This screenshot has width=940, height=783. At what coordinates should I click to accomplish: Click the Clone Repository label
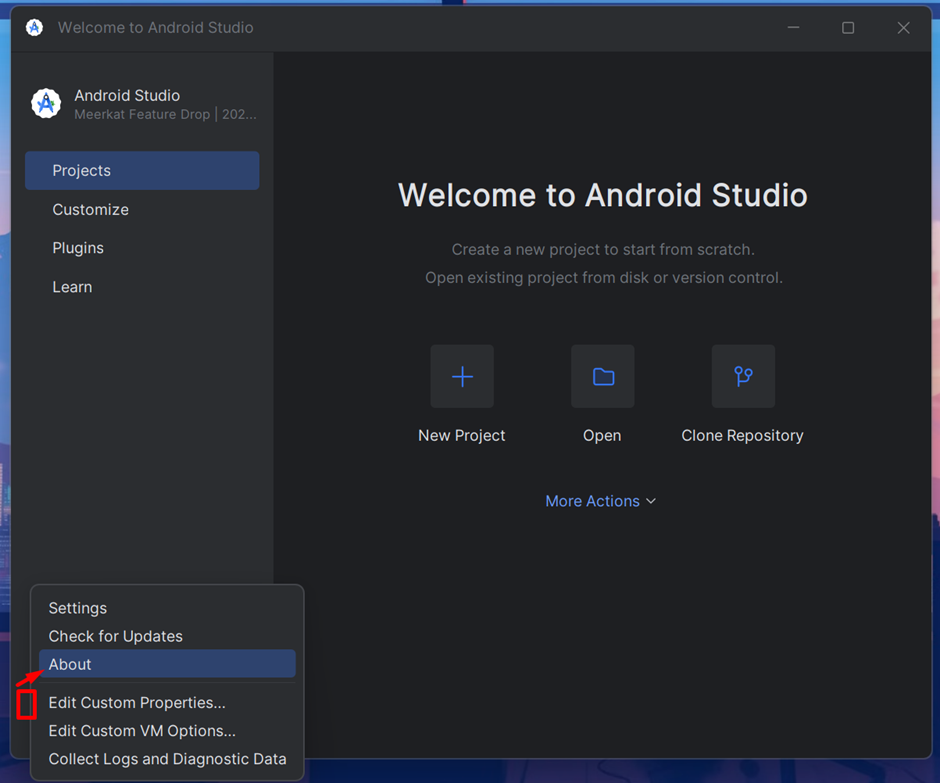pos(742,436)
